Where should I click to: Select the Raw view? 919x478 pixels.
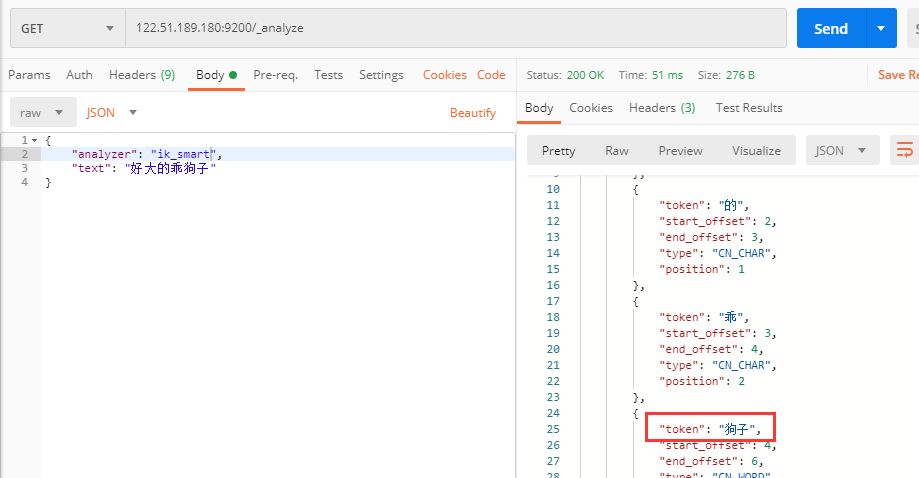[617, 151]
